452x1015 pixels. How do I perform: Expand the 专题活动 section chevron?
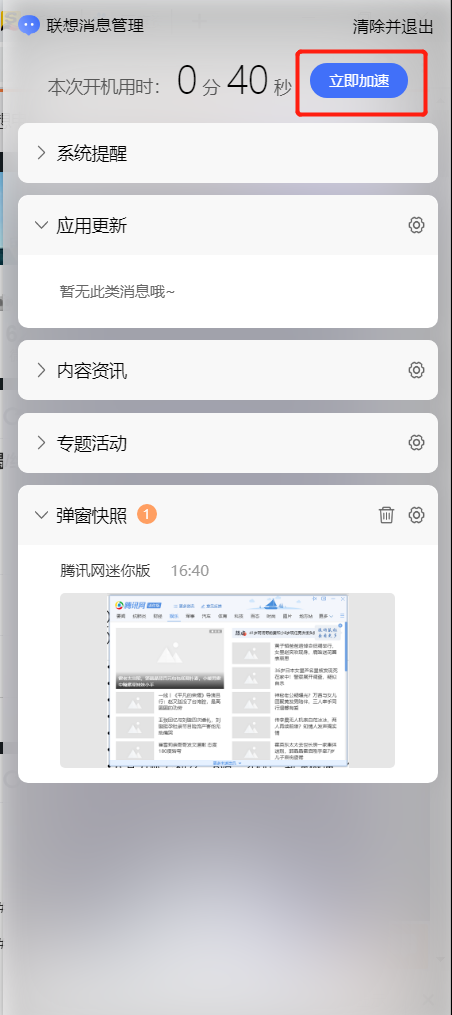click(x=41, y=443)
